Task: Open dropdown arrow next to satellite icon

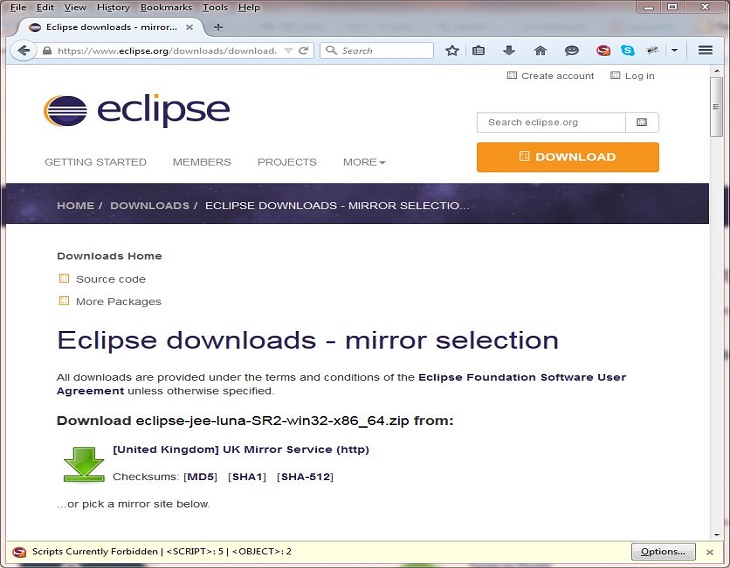Action: click(674, 50)
